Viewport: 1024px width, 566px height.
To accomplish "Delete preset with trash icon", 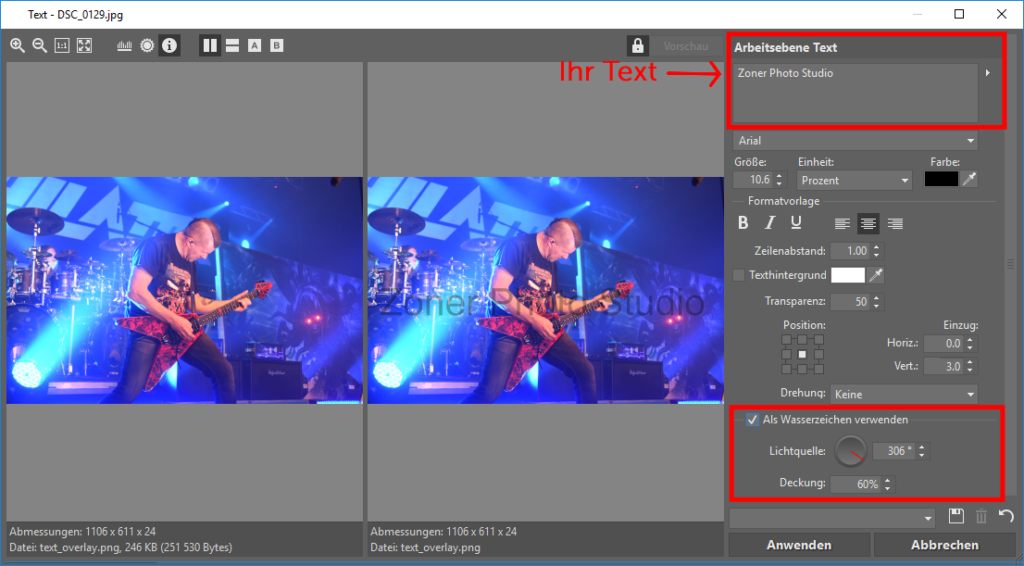I will pyautogui.click(x=981, y=516).
